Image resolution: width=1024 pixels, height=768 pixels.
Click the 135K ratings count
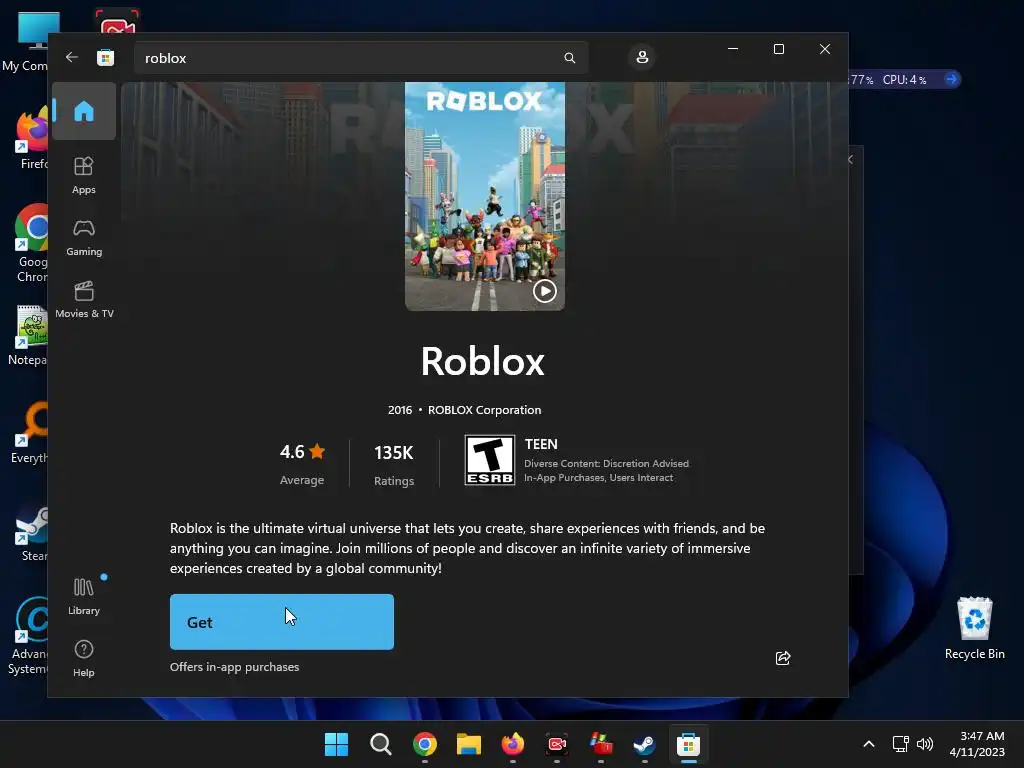[x=394, y=453]
